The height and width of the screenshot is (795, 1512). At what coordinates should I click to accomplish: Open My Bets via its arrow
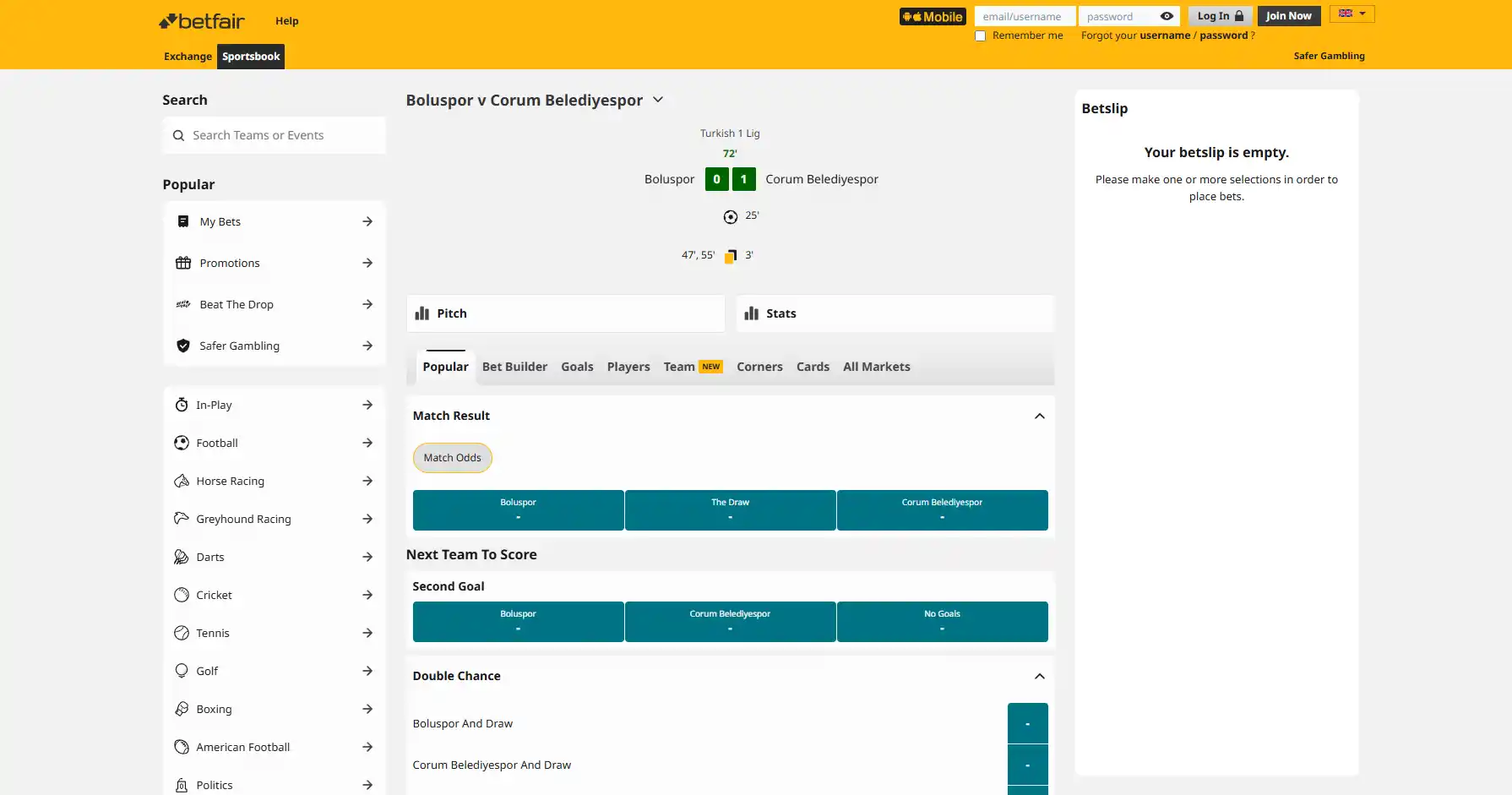click(x=367, y=221)
